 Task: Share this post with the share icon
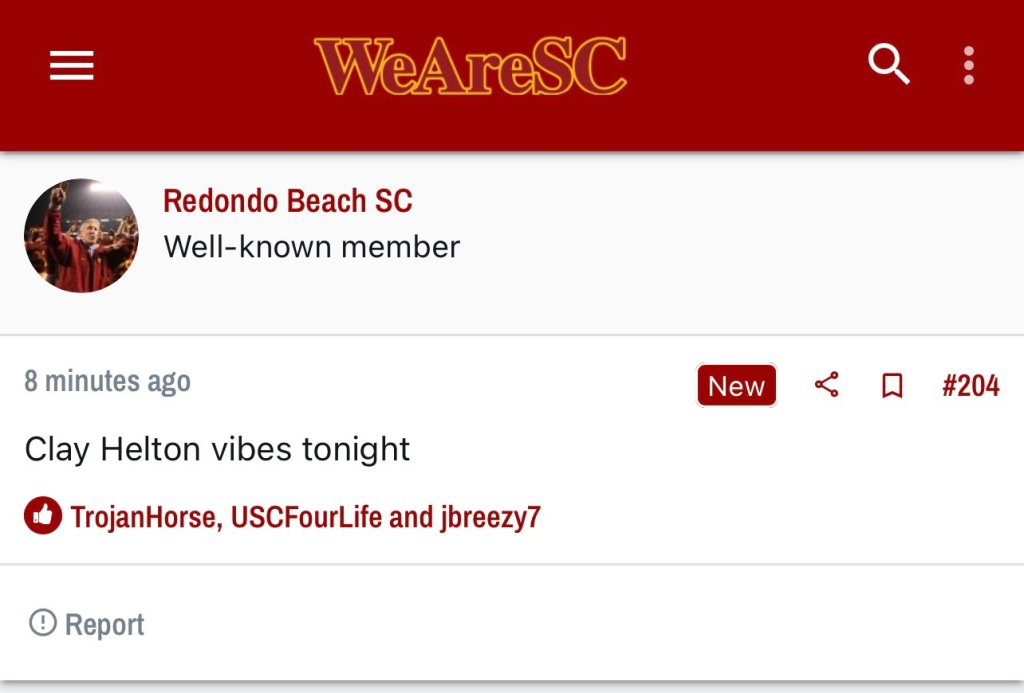tap(827, 385)
